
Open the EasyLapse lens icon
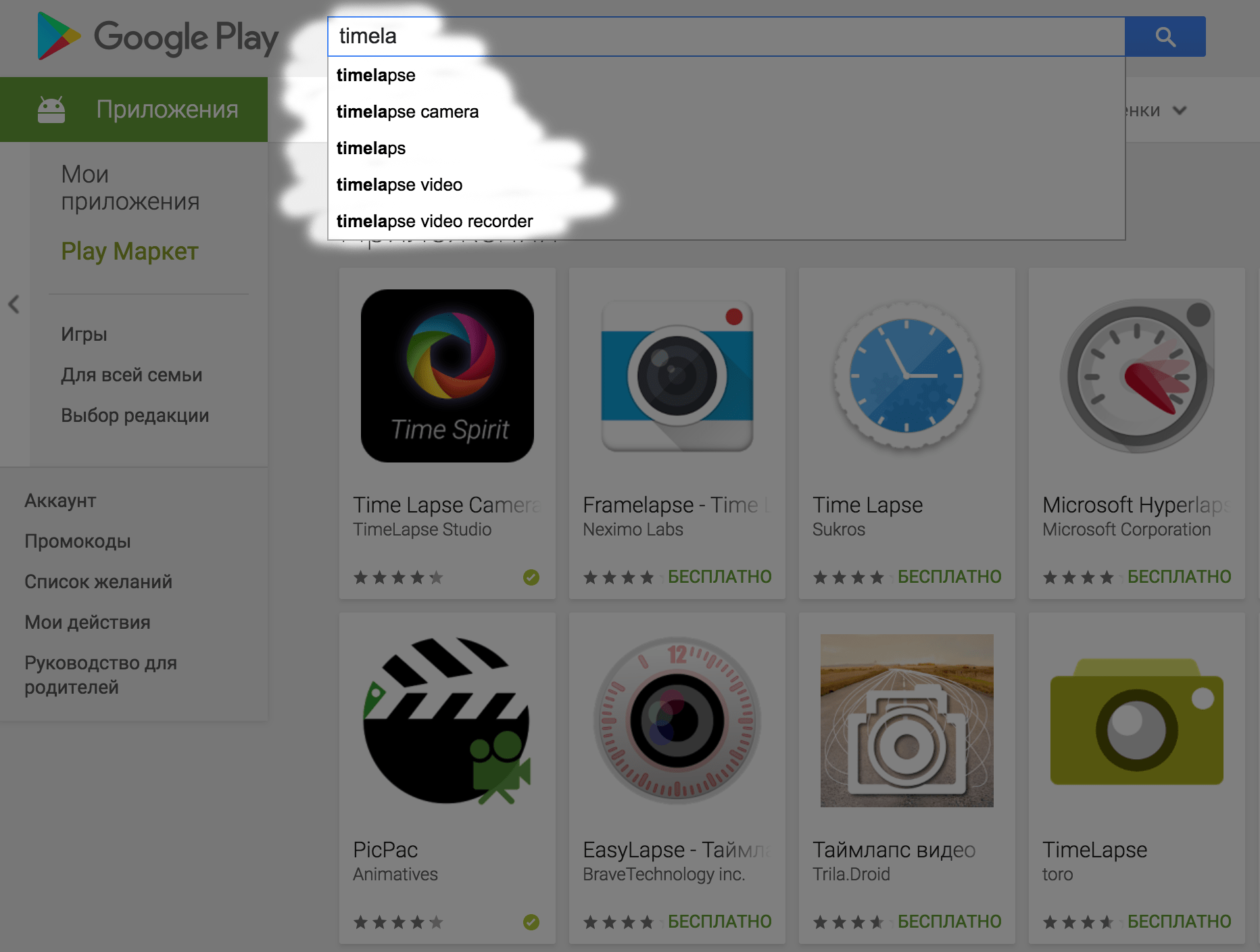677,721
